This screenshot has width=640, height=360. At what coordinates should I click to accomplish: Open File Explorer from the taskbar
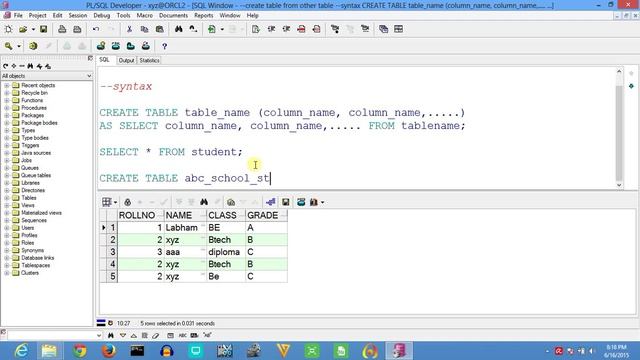[49, 351]
